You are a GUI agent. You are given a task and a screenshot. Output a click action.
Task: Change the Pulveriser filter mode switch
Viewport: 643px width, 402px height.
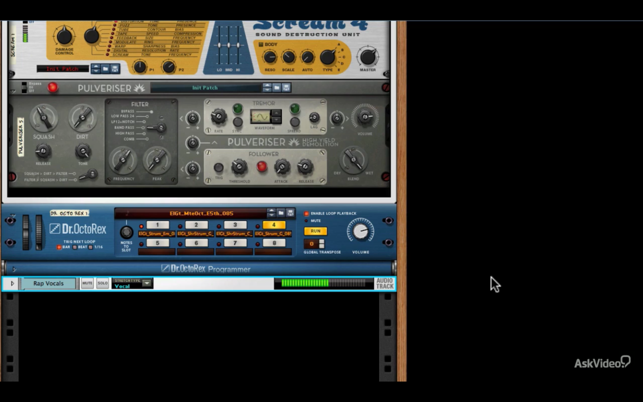pyautogui.click(x=157, y=128)
